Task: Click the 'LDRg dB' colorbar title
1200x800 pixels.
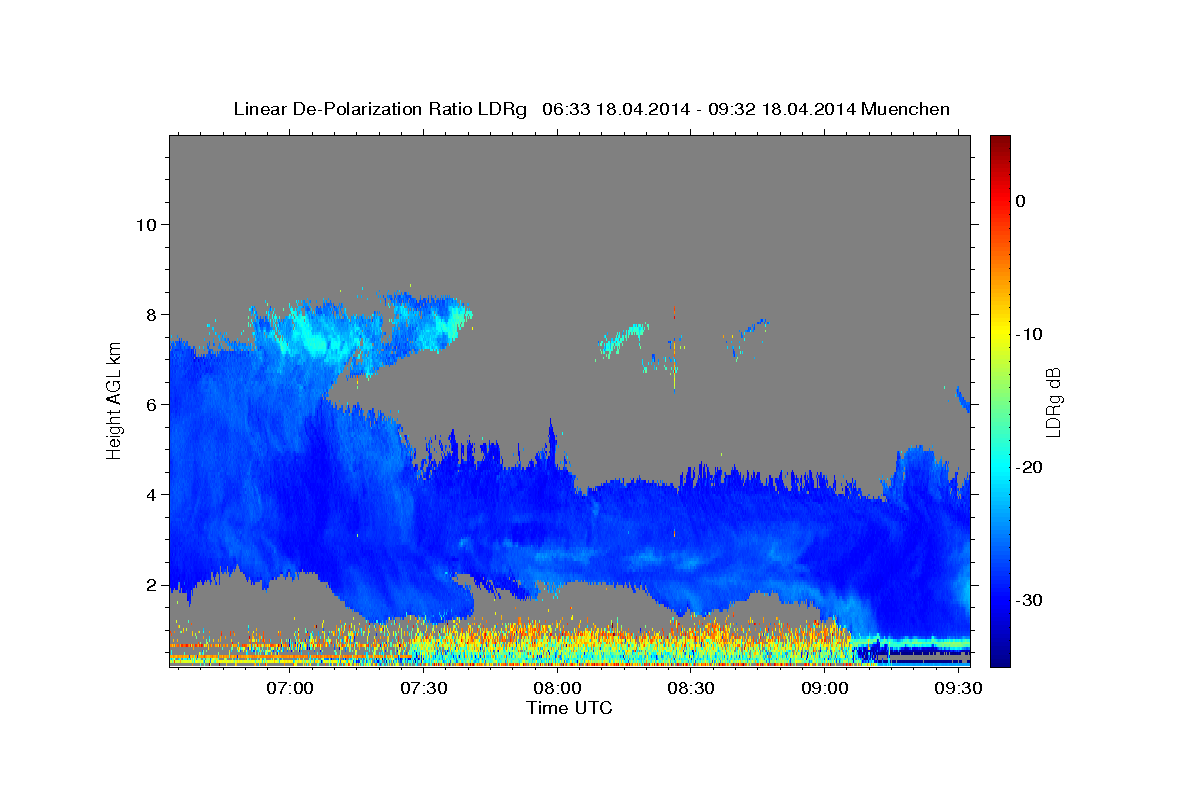Action: [x=1054, y=401]
